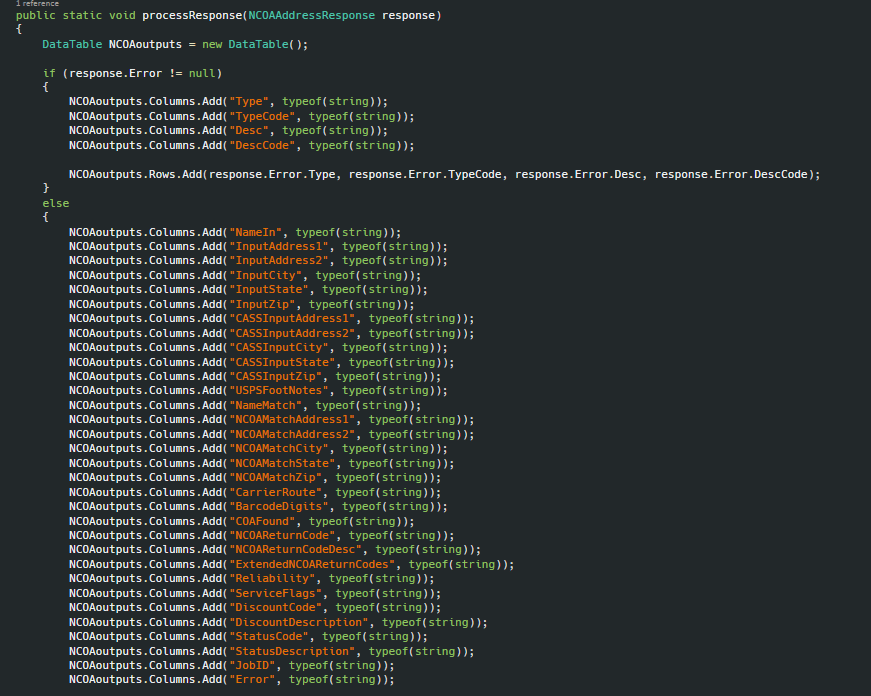
Task: Click the response.Error != null condition
Action: click(142, 73)
